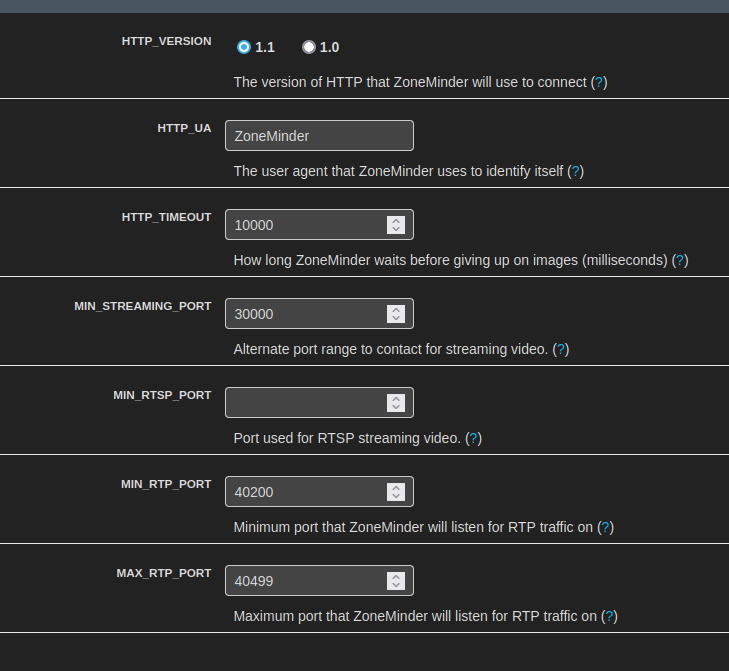729x671 pixels.
Task: Open help for HTTP_UA user agent
Action: pyautogui.click(x=575, y=171)
